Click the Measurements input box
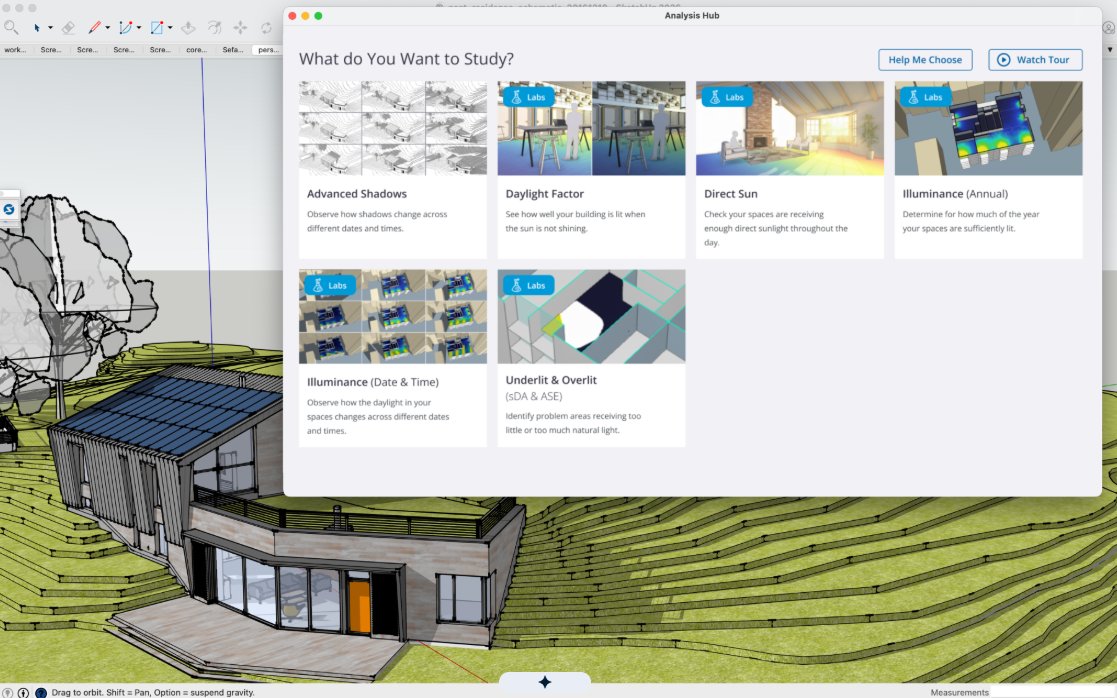This screenshot has width=1117, height=698. pyautogui.click(x=1053, y=692)
